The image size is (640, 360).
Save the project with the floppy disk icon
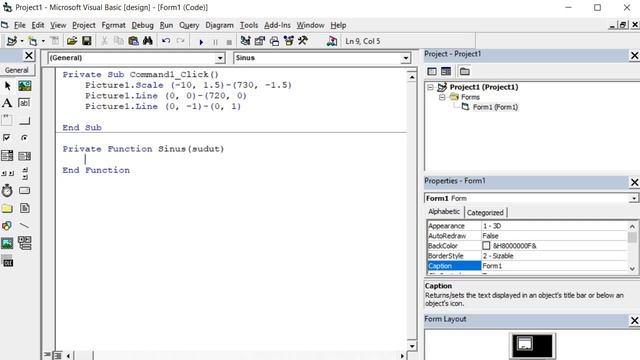[87, 41]
